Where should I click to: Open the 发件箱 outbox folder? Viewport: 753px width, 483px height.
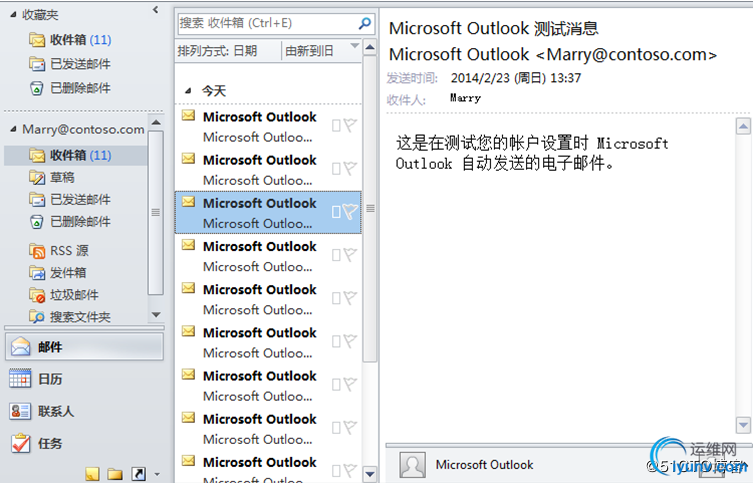[x=58, y=273]
